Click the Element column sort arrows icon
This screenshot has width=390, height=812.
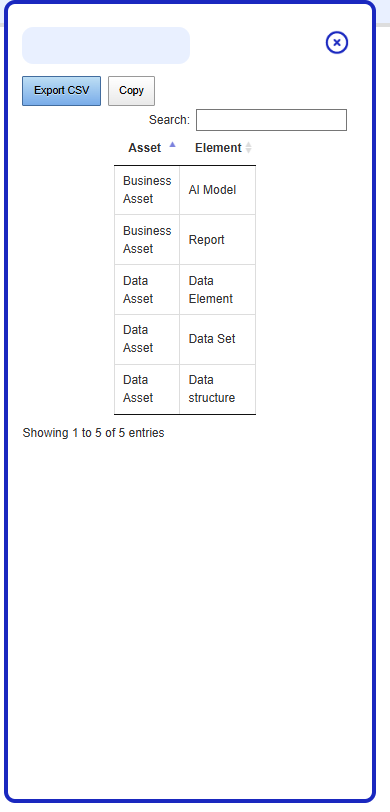click(248, 148)
